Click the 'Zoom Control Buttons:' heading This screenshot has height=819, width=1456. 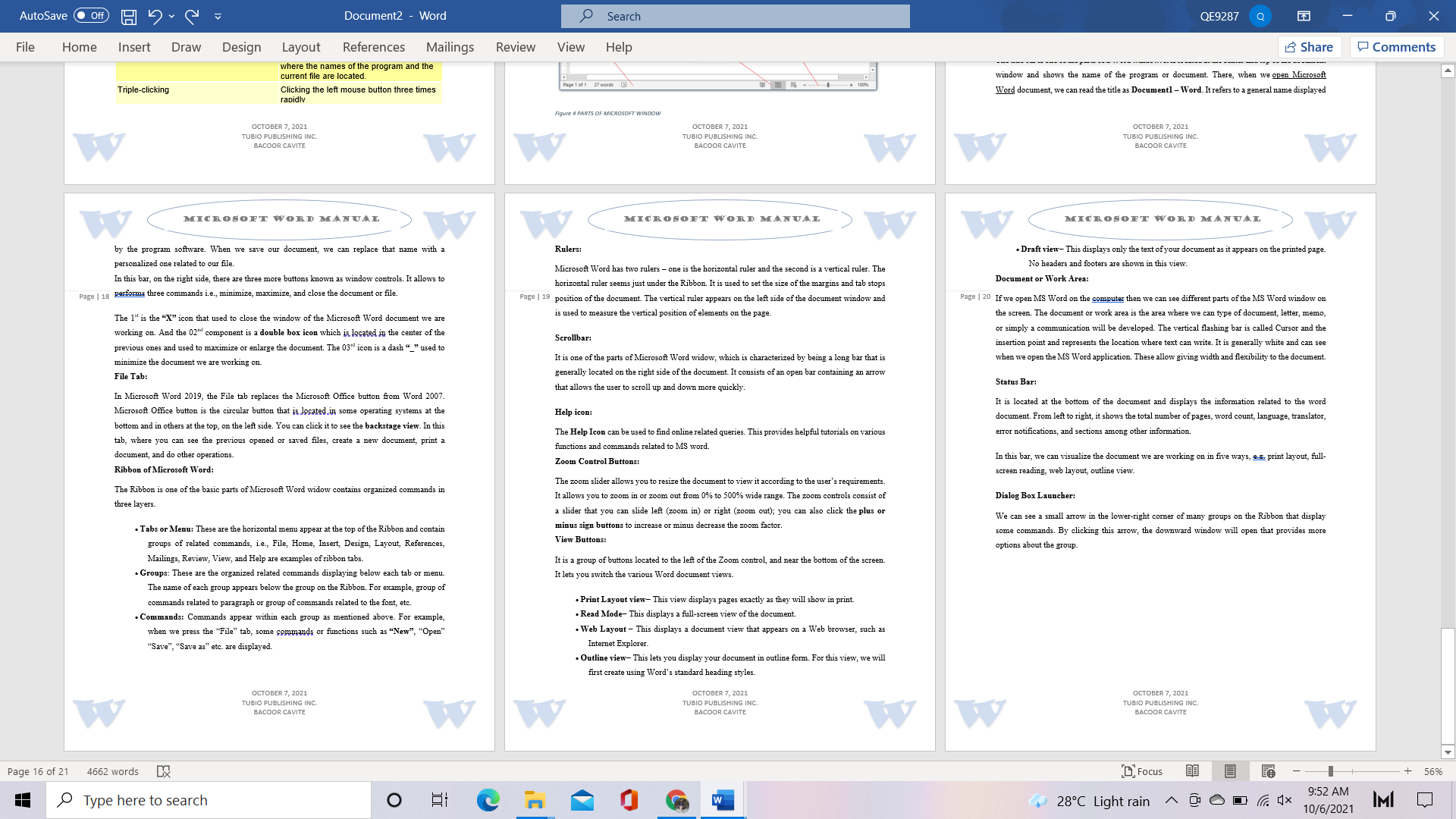coord(597,461)
